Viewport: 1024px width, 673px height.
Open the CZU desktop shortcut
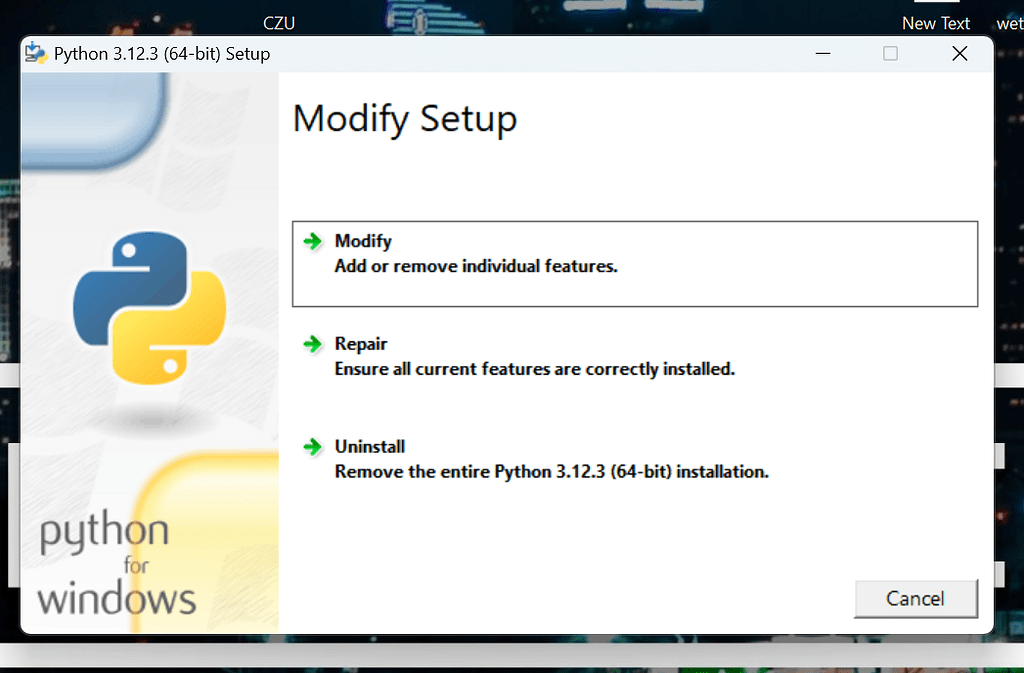click(x=279, y=22)
